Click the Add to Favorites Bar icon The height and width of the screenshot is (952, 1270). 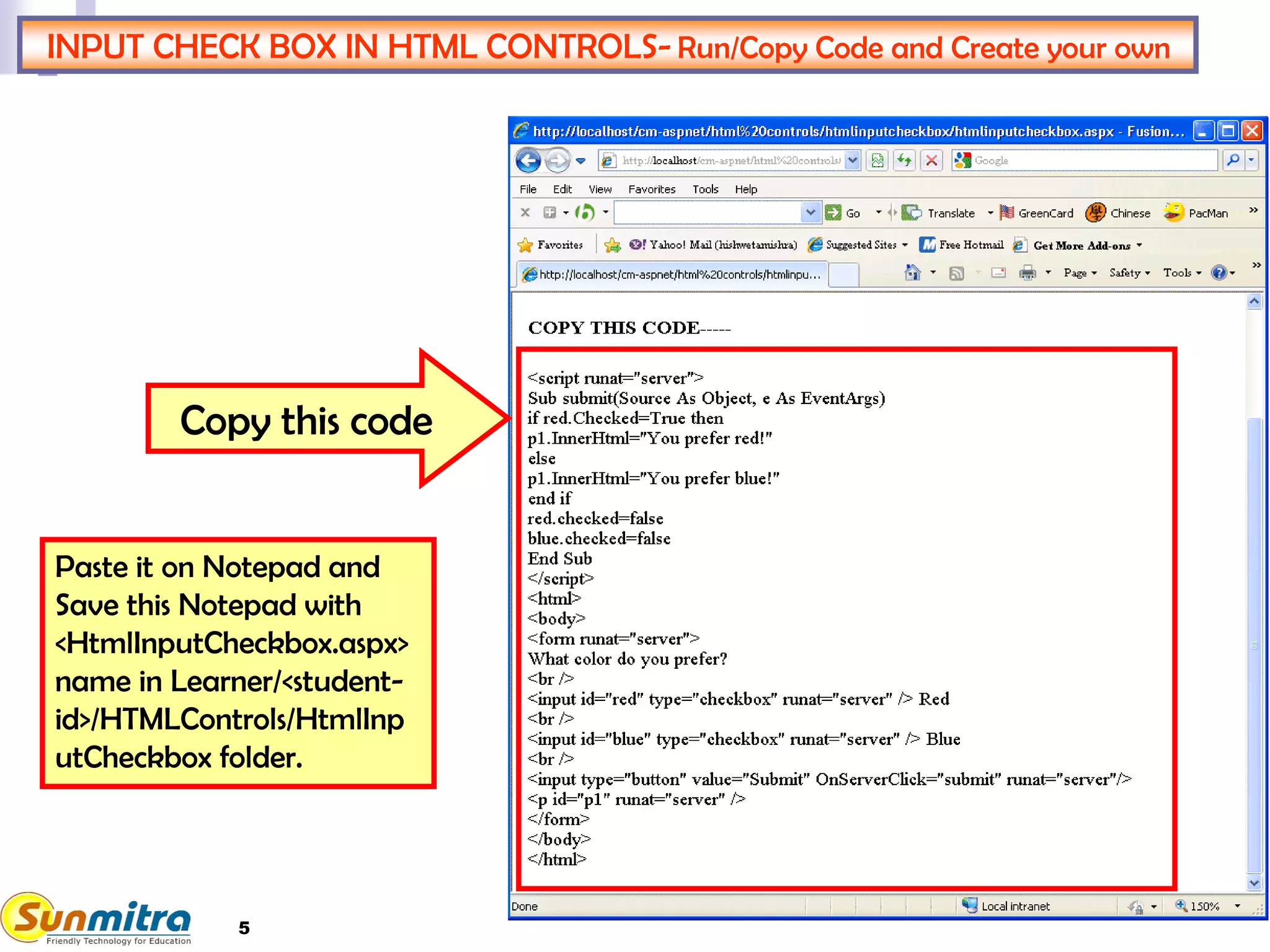tap(612, 245)
